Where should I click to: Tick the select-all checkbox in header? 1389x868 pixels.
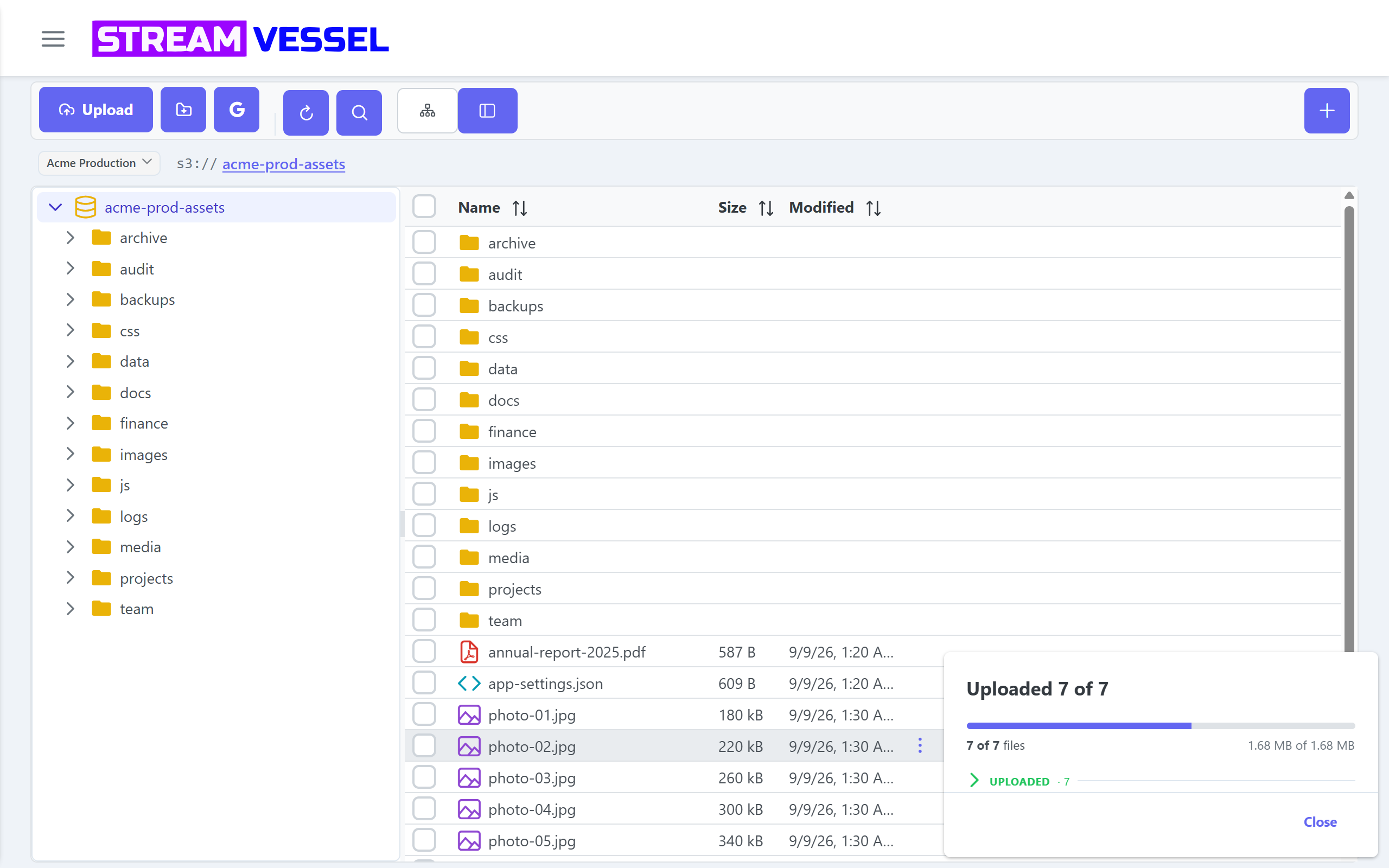pos(424,207)
